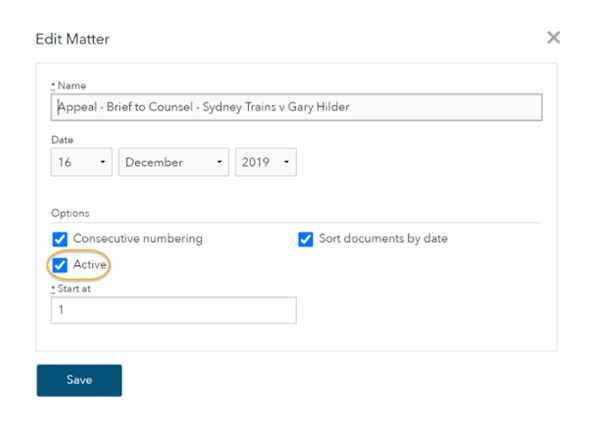
Task: Uncheck the Sort documents by date checkbox
Action: click(x=305, y=239)
